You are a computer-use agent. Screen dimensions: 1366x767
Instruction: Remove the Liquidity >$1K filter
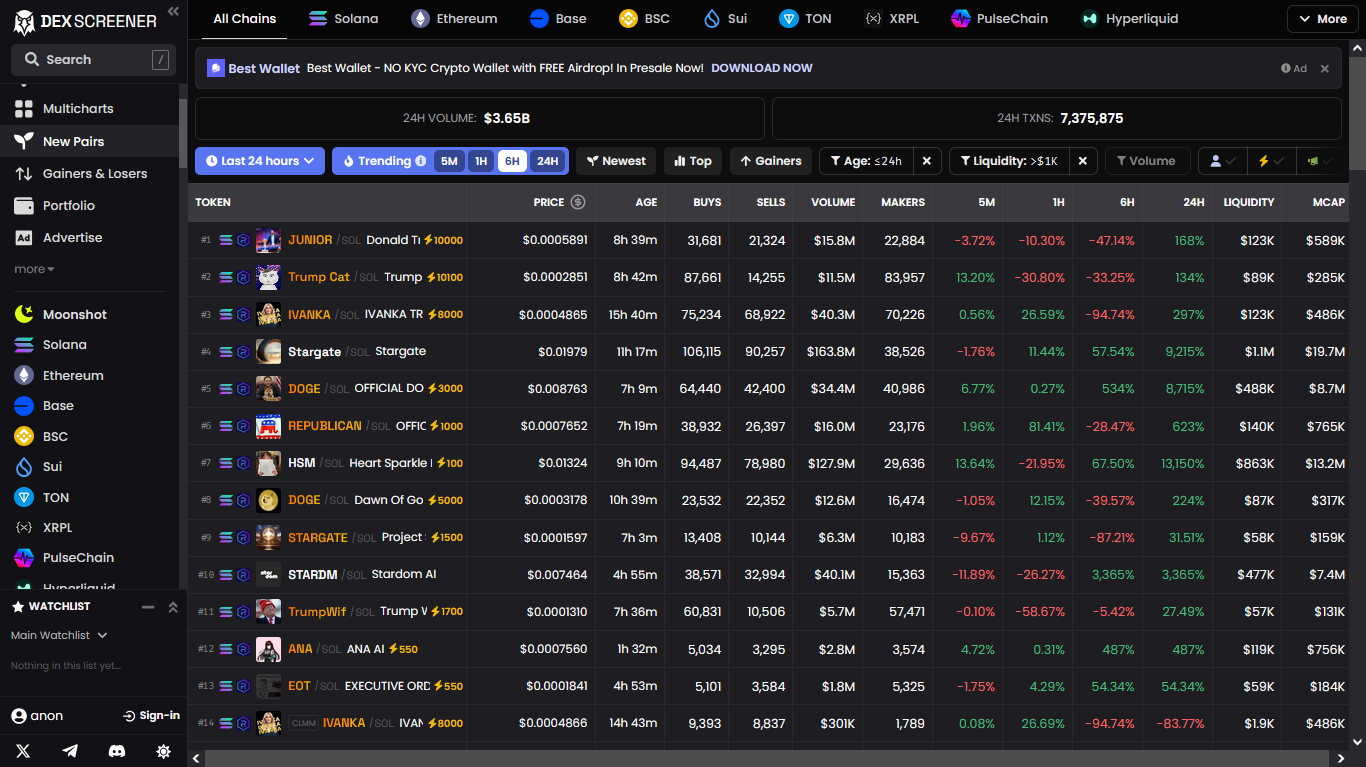[x=1083, y=161]
